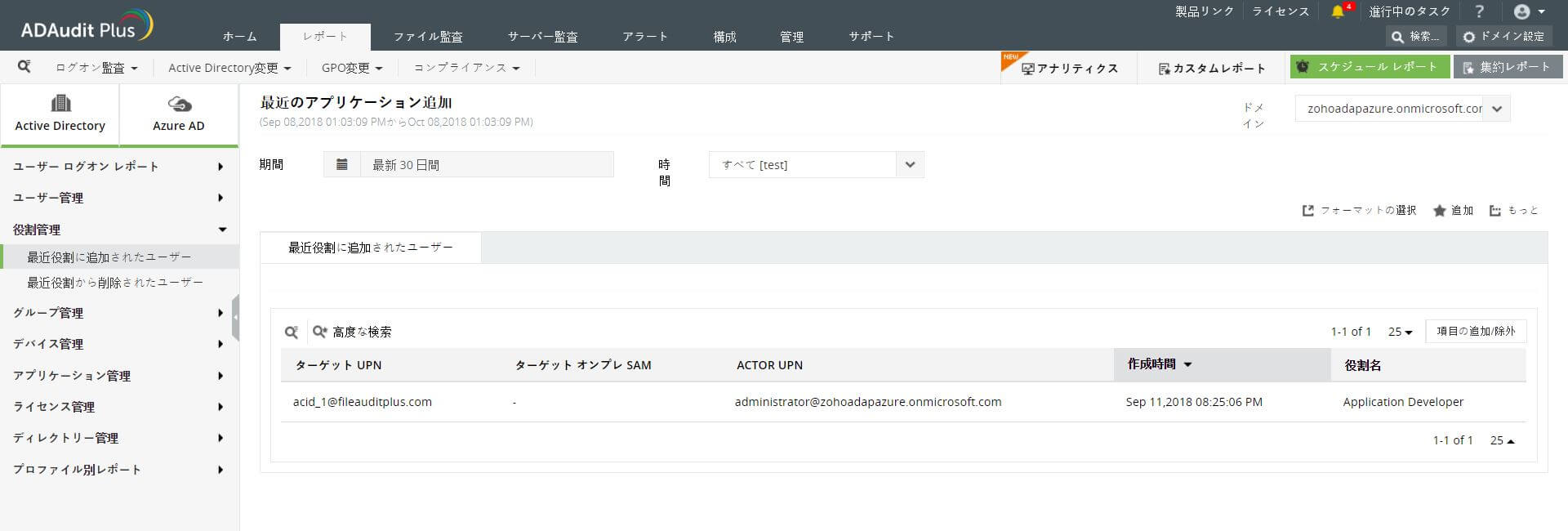1568x531 pixels.
Task: Click the もっと more options icon
Action: tap(1514, 211)
